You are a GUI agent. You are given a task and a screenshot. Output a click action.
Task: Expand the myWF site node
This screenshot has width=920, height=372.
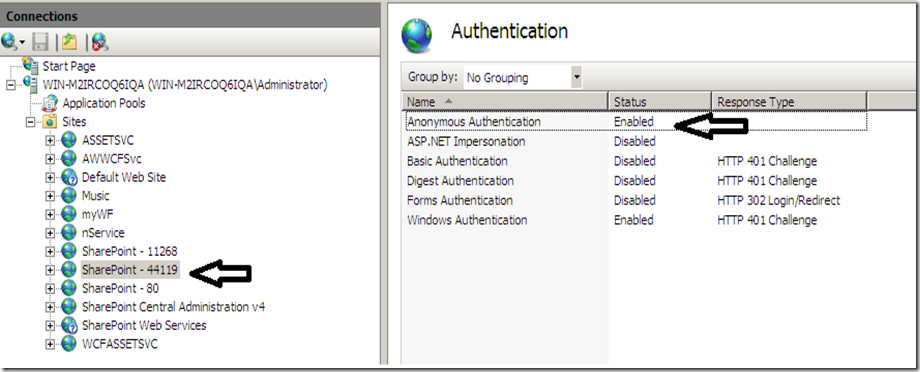[x=50, y=215]
